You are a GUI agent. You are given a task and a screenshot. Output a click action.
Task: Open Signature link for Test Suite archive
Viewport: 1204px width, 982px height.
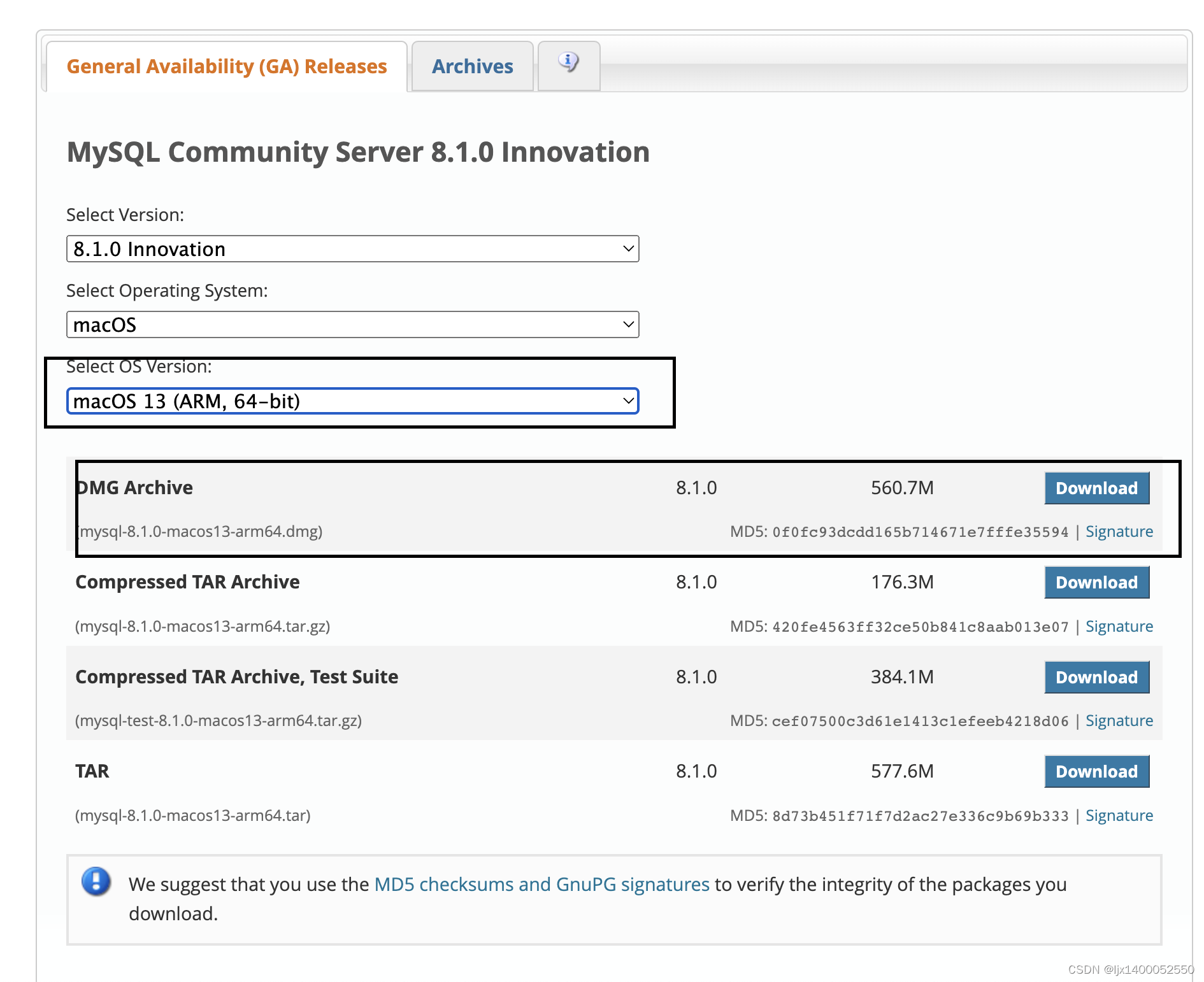pyautogui.click(x=1119, y=721)
